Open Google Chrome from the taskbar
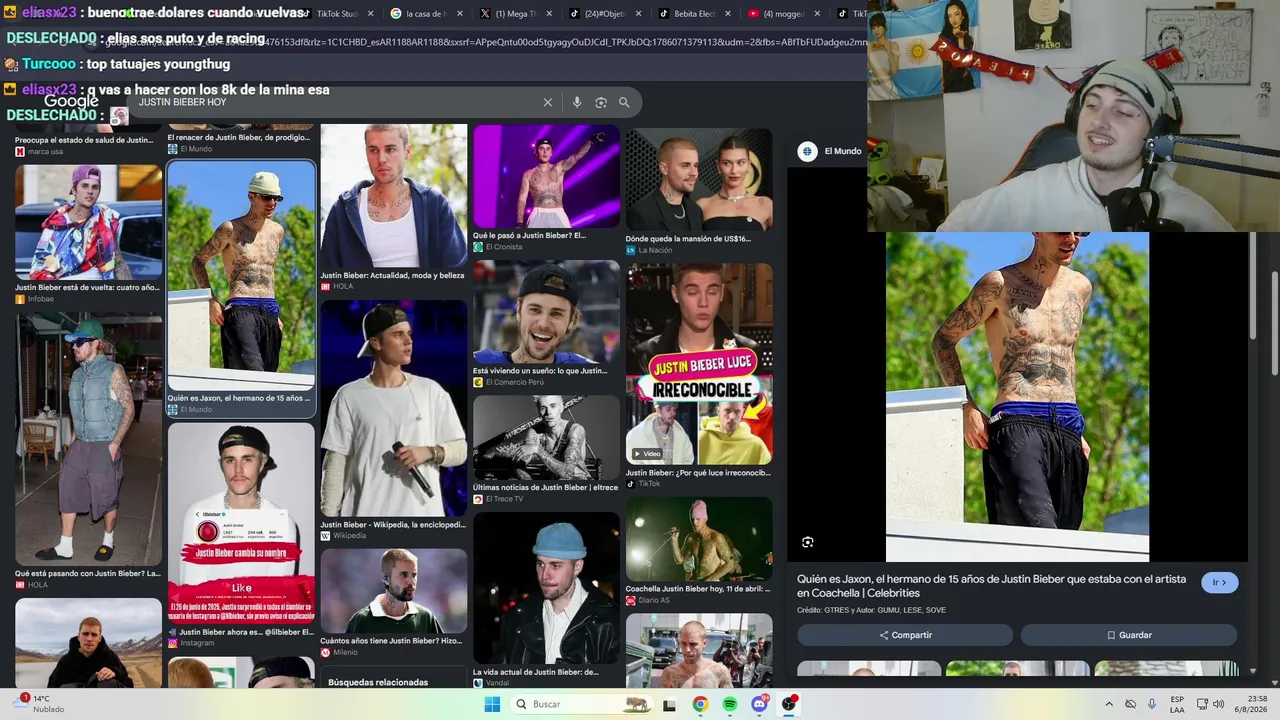Image resolution: width=1280 pixels, height=720 pixels. click(x=700, y=704)
